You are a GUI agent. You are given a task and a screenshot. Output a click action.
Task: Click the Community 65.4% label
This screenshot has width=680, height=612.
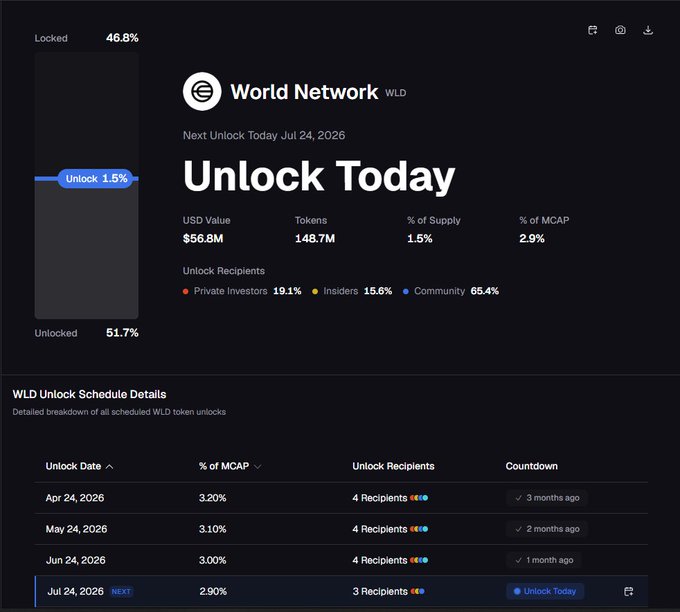[456, 291]
